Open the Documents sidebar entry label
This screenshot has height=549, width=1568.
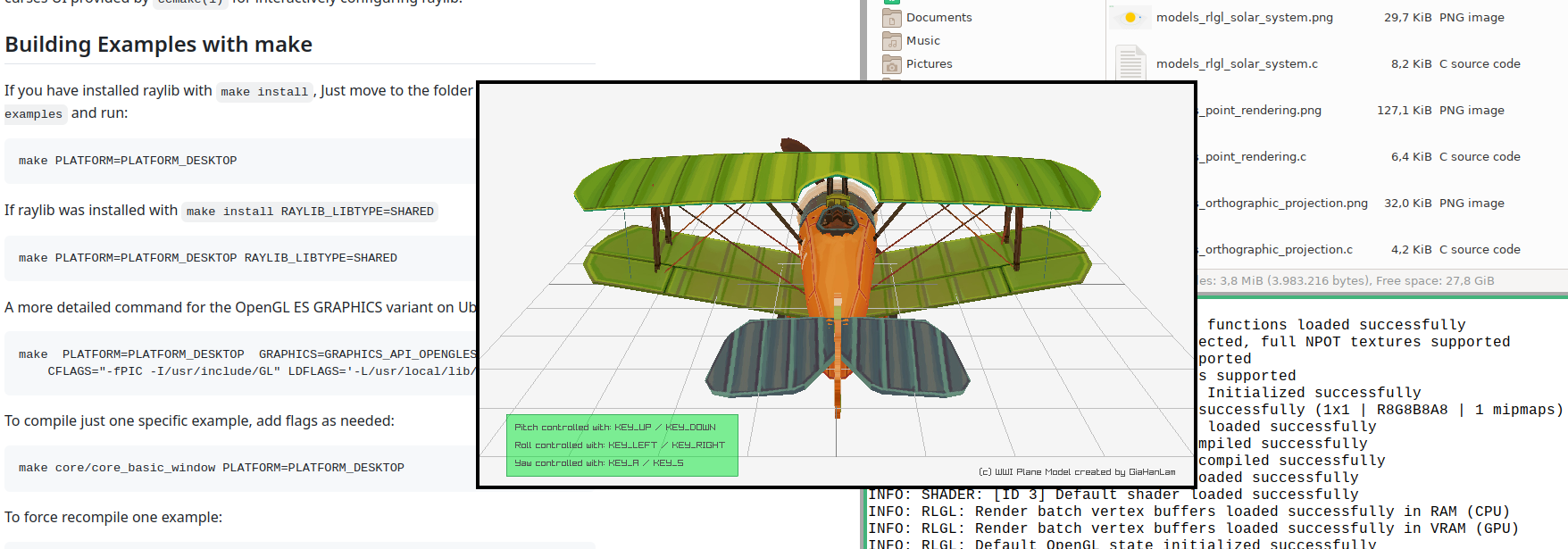(x=938, y=17)
